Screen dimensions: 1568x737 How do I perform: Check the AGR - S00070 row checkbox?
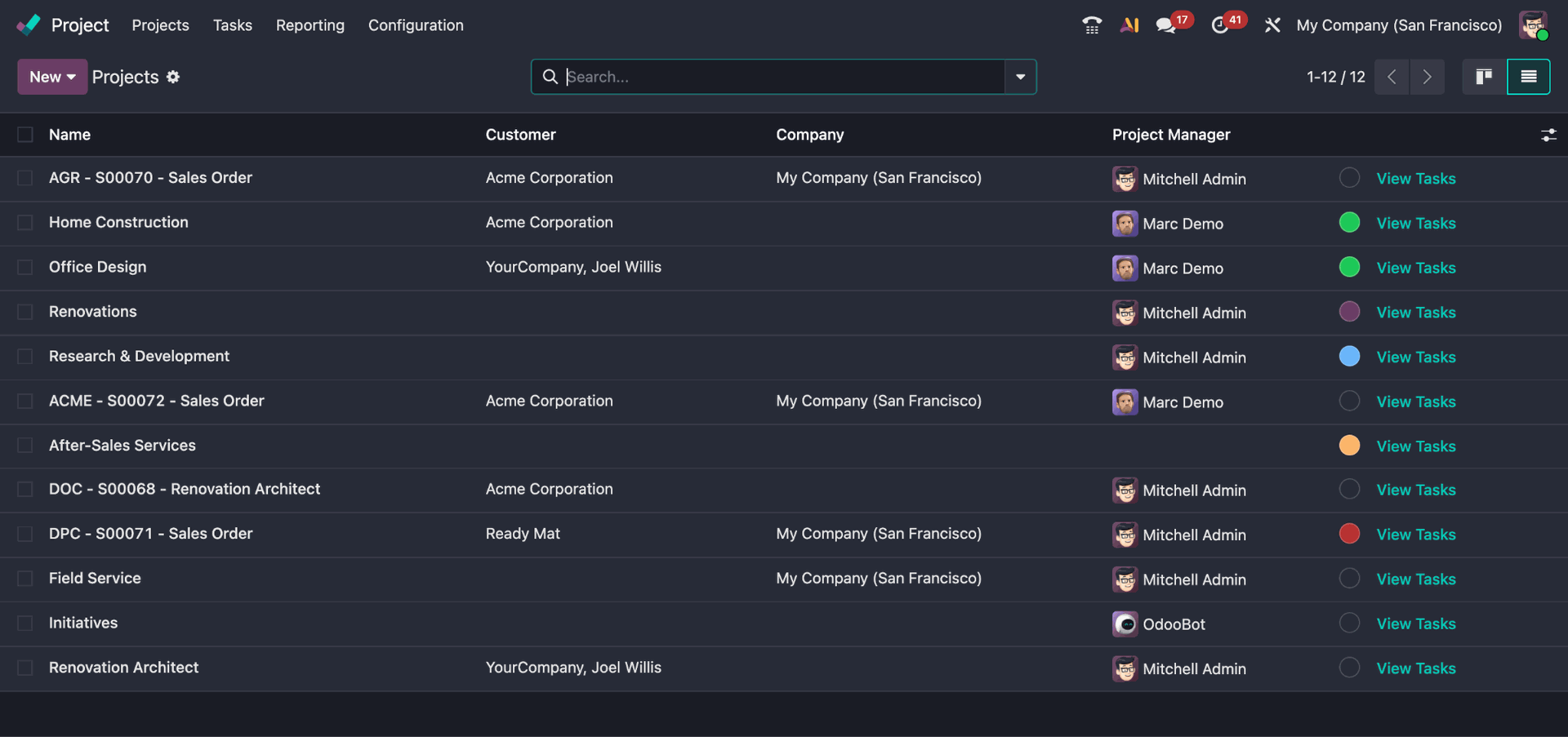[25, 178]
